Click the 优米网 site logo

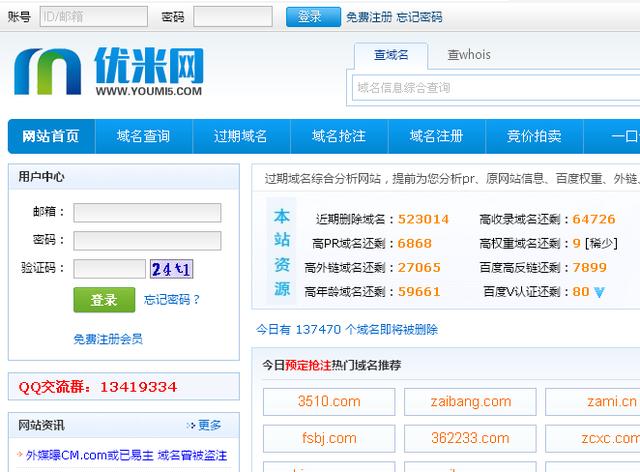tap(109, 71)
